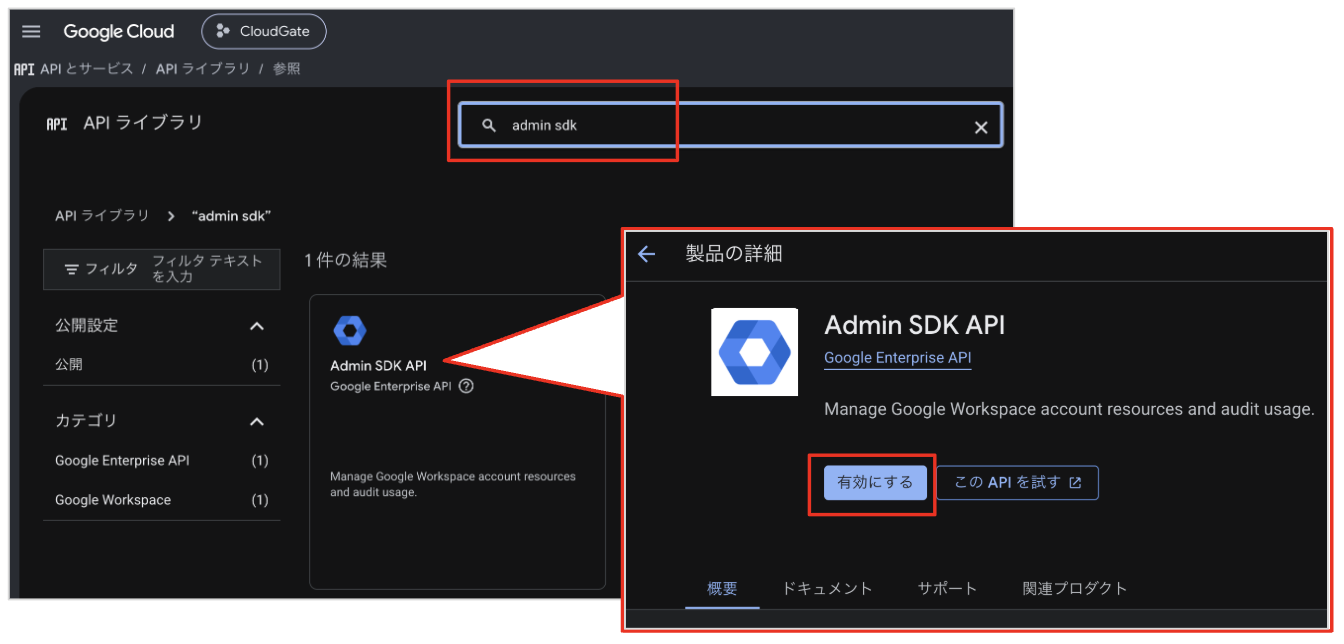Click the large Admin SDK API logo

755,352
